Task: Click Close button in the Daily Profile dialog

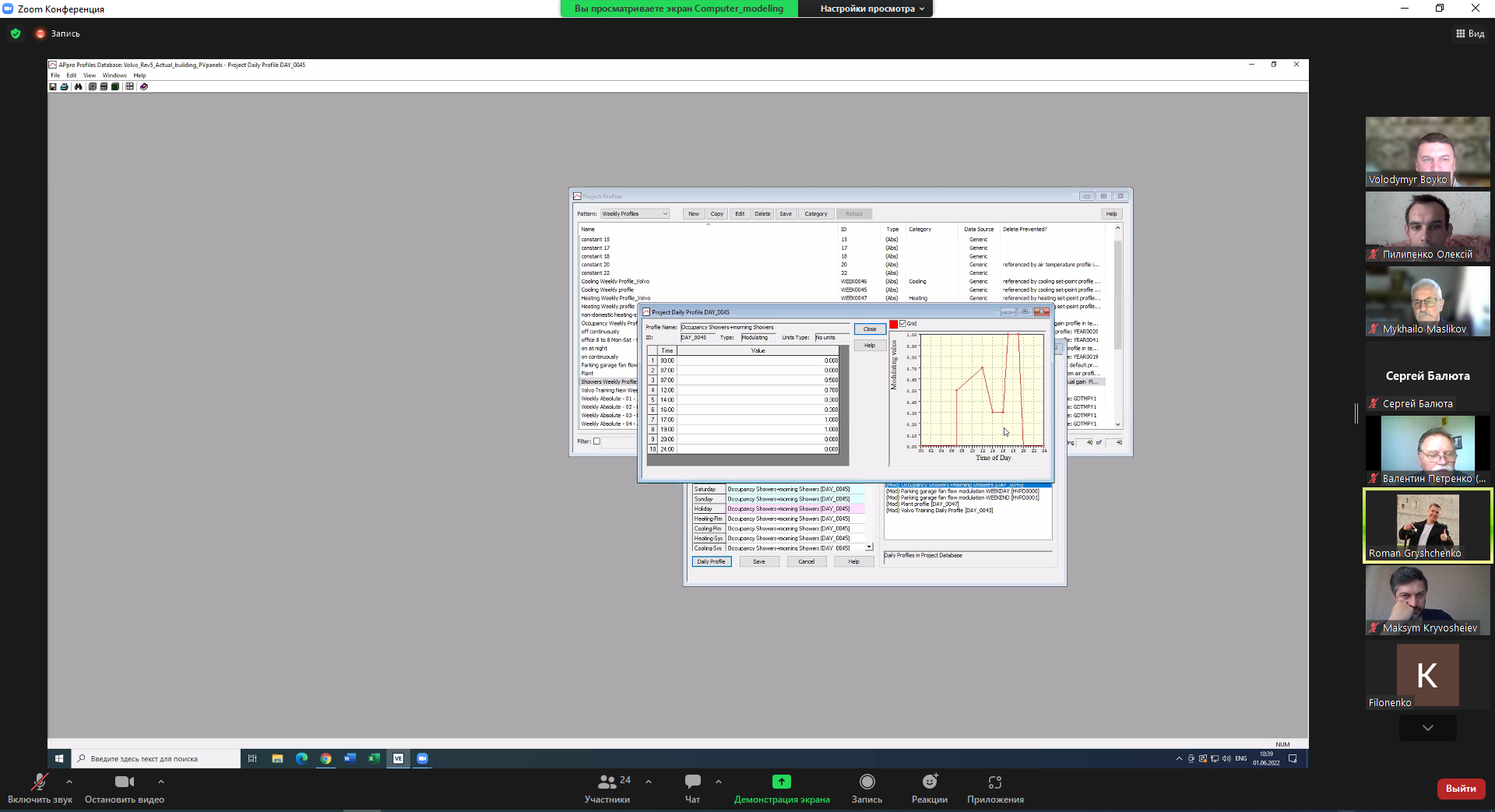Action: 870,329
